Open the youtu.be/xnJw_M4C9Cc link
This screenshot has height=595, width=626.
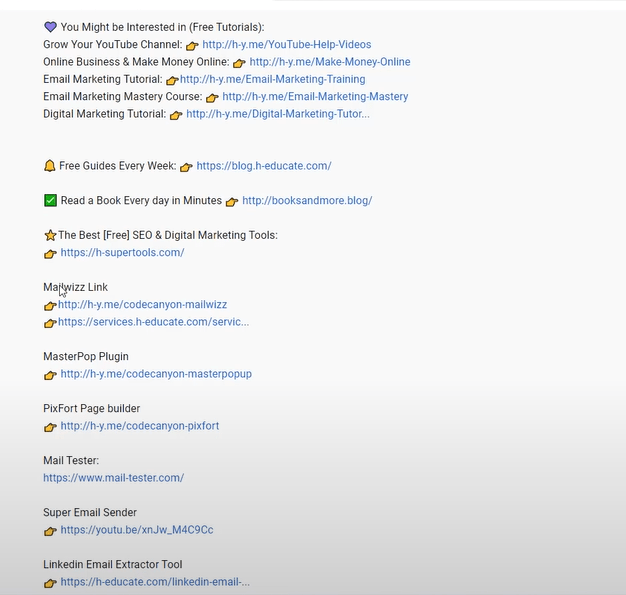pos(137,530)
